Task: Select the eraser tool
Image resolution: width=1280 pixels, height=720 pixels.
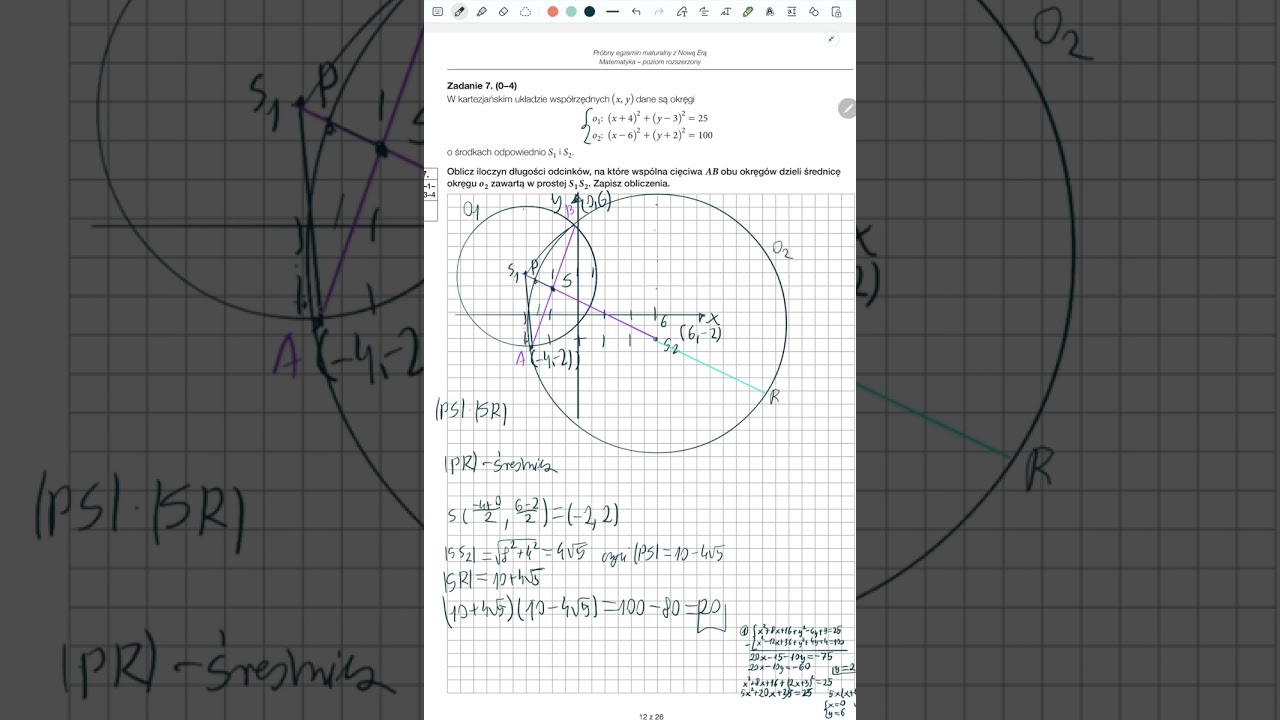Action: coord(503,11)
